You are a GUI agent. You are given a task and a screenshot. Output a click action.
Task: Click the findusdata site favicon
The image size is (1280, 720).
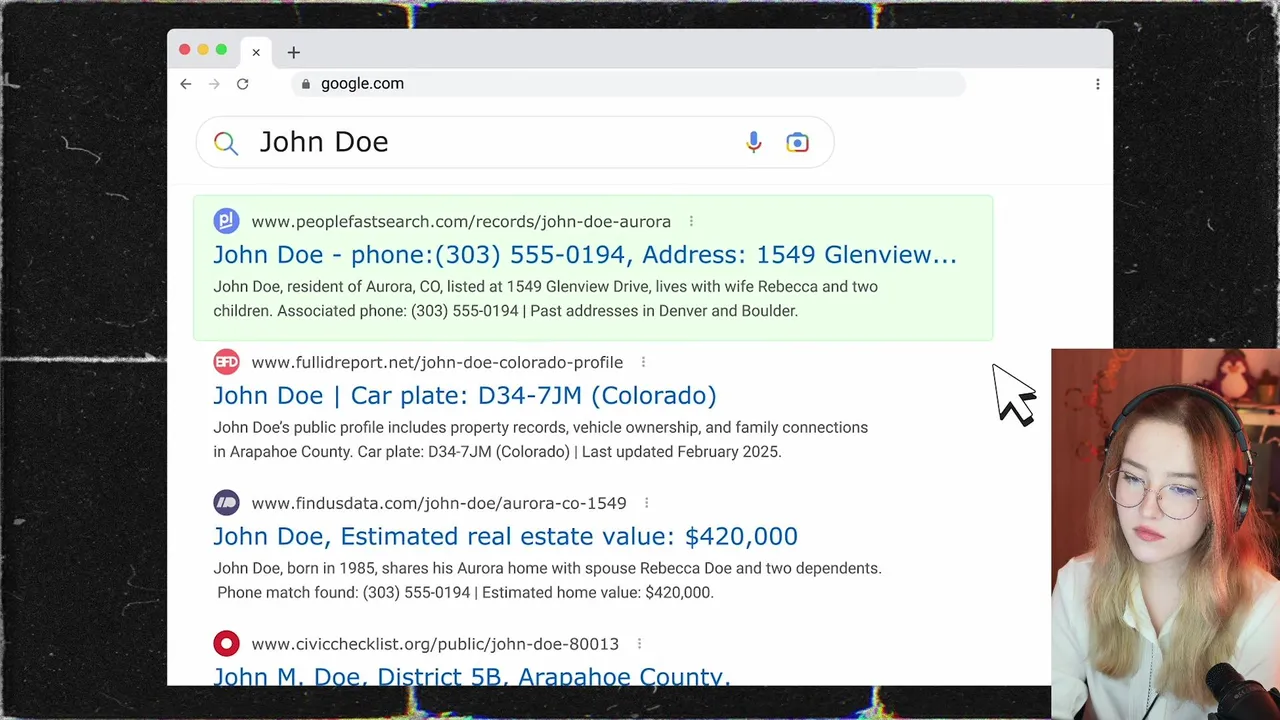tap(226, 503)
